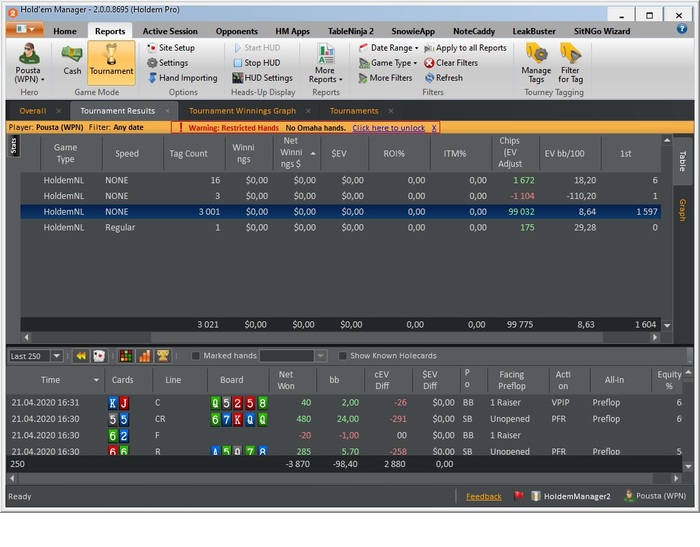Open the hand replayer cards icon
Viewport: 700px width, 547px height.
[x=99, y=356]
